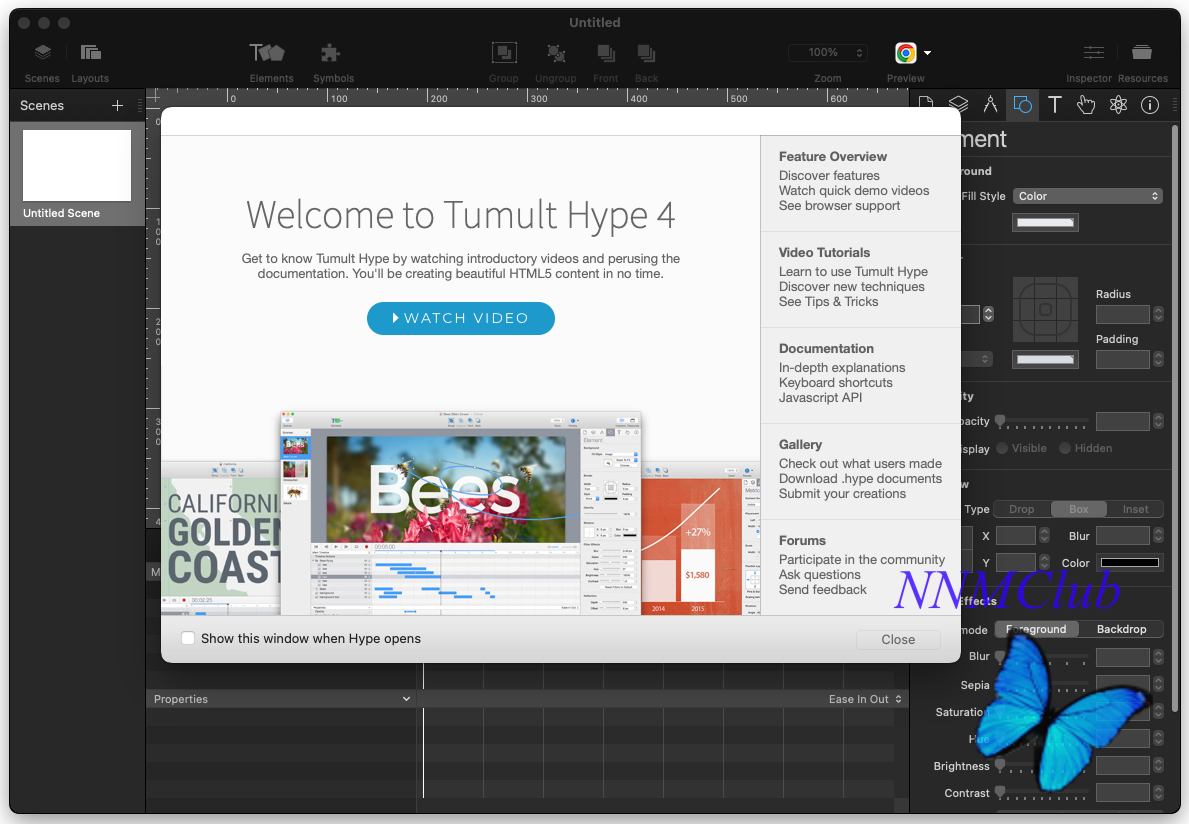
Task: Send element to Back icon
Action: [x=646, y=53]
